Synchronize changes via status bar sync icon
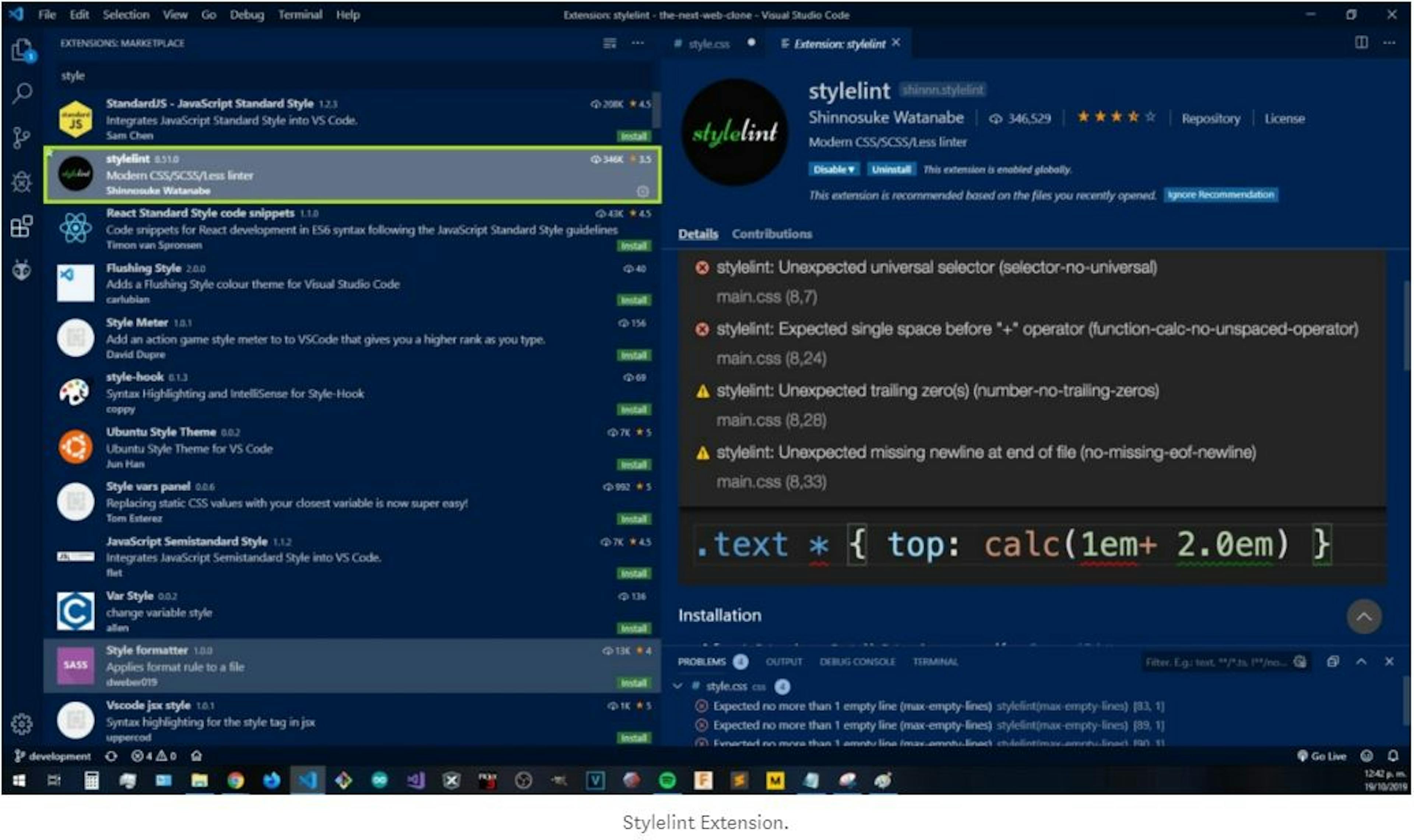The image size is (1414, 840). click(112, 756)
